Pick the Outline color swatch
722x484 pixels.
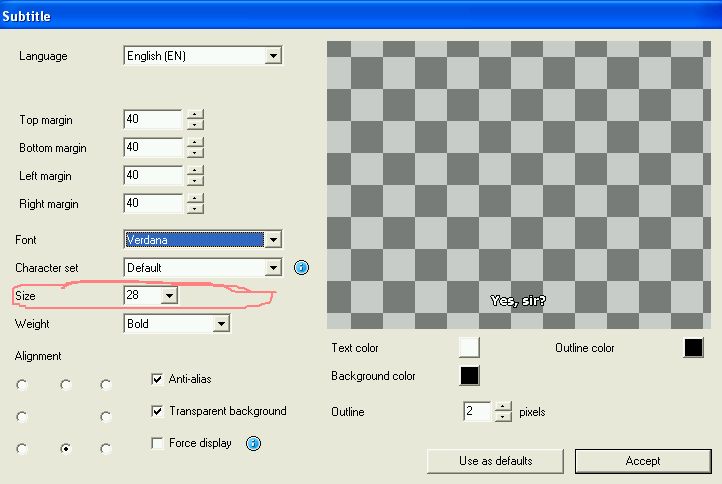coord(693,347)
